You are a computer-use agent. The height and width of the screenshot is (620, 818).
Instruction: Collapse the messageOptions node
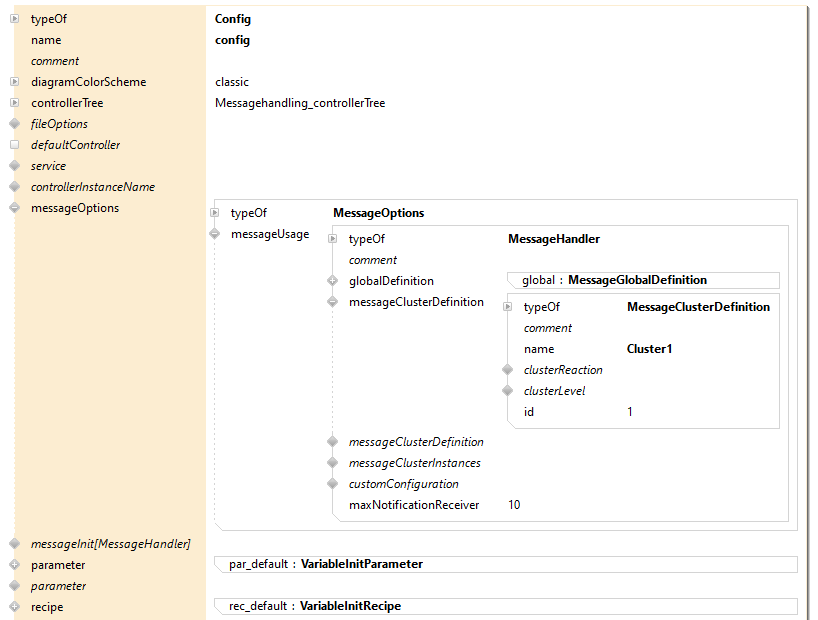[14, 208]
